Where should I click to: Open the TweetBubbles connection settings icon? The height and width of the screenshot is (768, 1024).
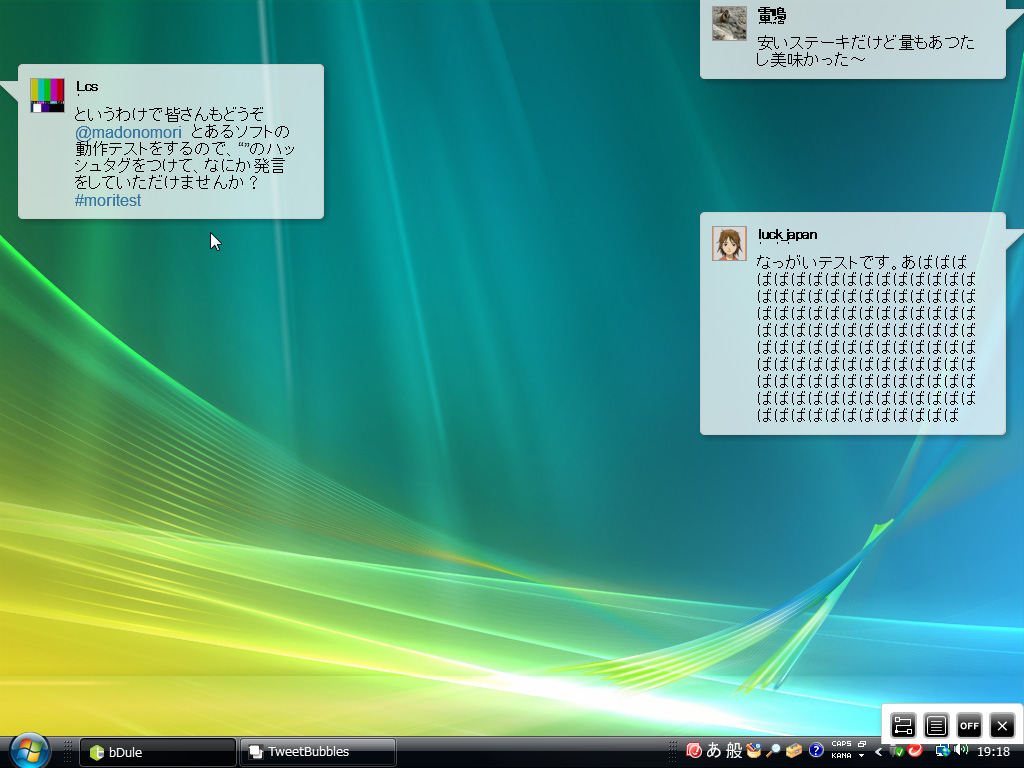tap(902, 726)
